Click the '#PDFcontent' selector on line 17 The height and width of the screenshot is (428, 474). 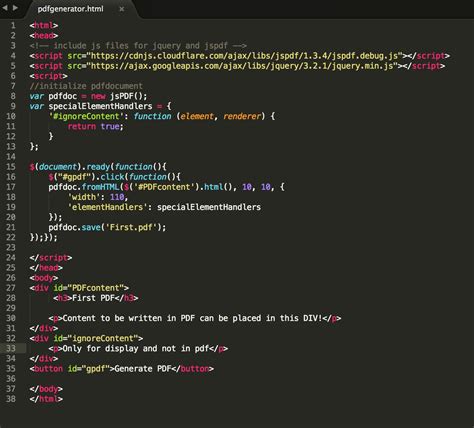(x=164, y=187)
